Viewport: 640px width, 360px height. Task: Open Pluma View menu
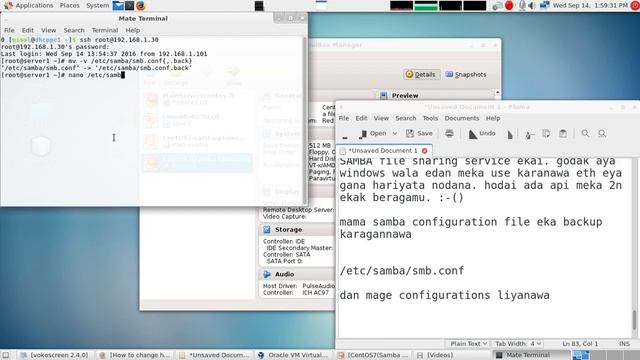coord(381,118)
